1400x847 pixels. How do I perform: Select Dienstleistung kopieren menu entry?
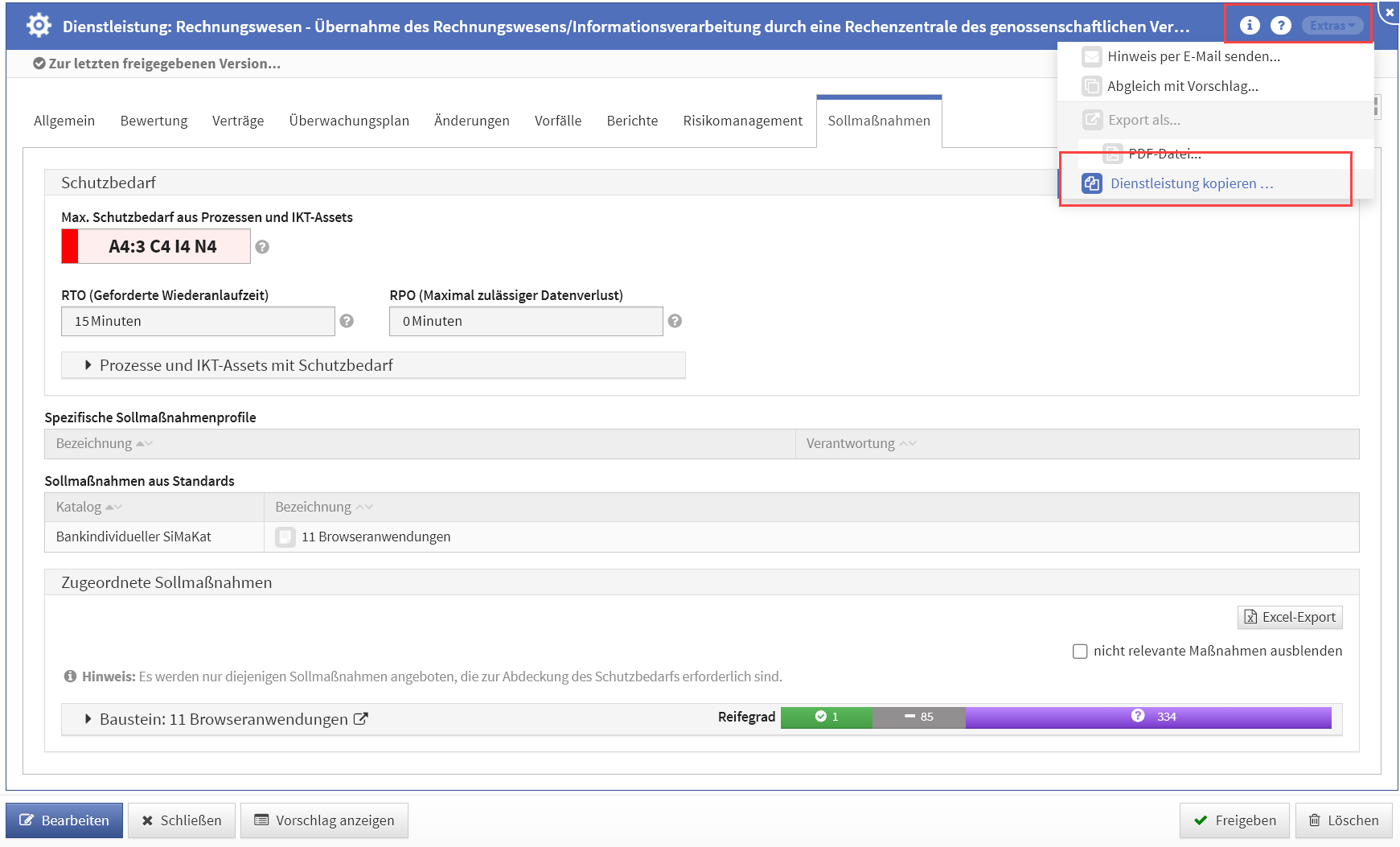tap(1191, 183)
